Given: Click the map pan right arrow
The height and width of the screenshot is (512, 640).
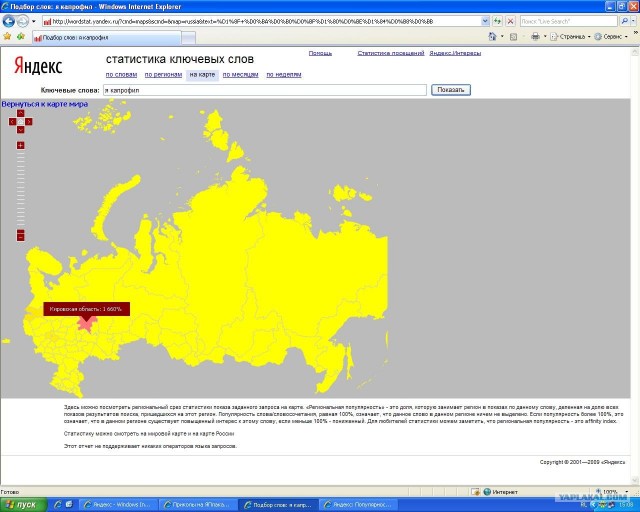Looking at the screenshot, I should [x=29, y=121].
